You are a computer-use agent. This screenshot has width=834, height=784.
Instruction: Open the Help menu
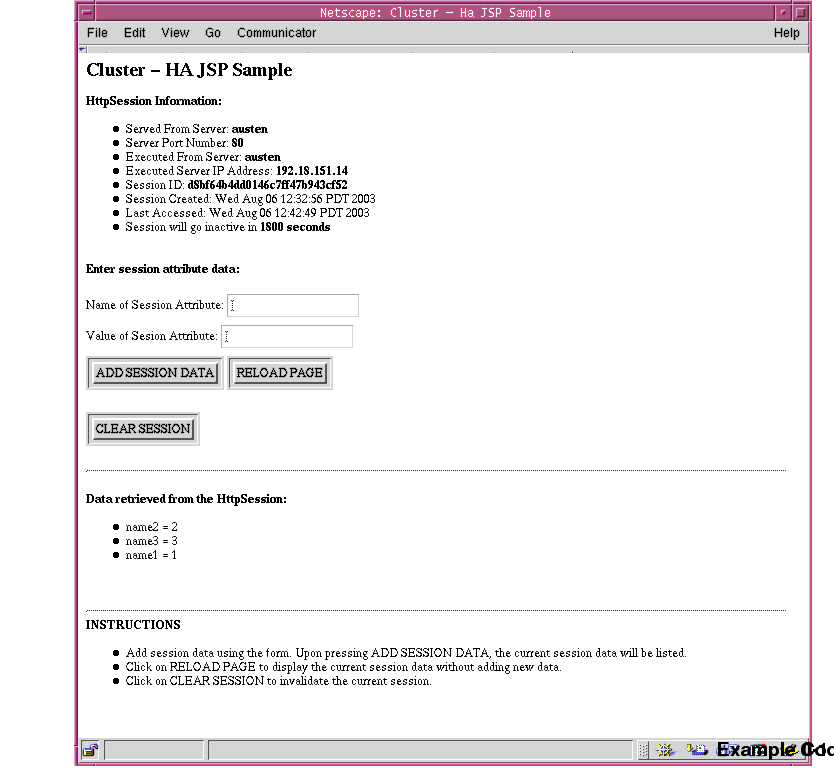pos(787,32)
